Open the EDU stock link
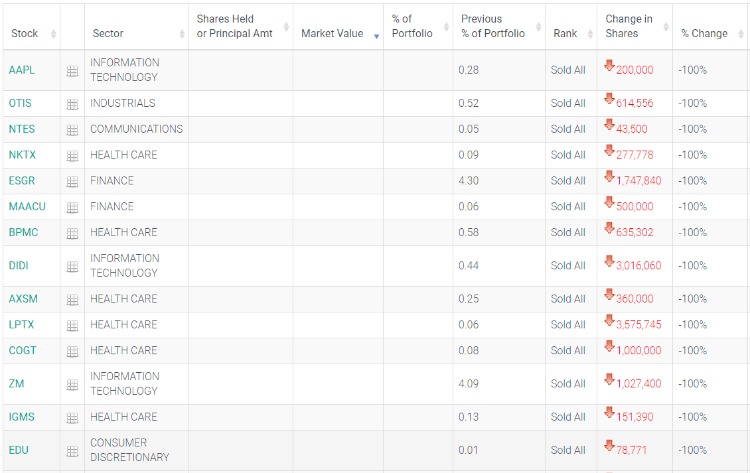This screenshot has width=750, height=473. 19,450
